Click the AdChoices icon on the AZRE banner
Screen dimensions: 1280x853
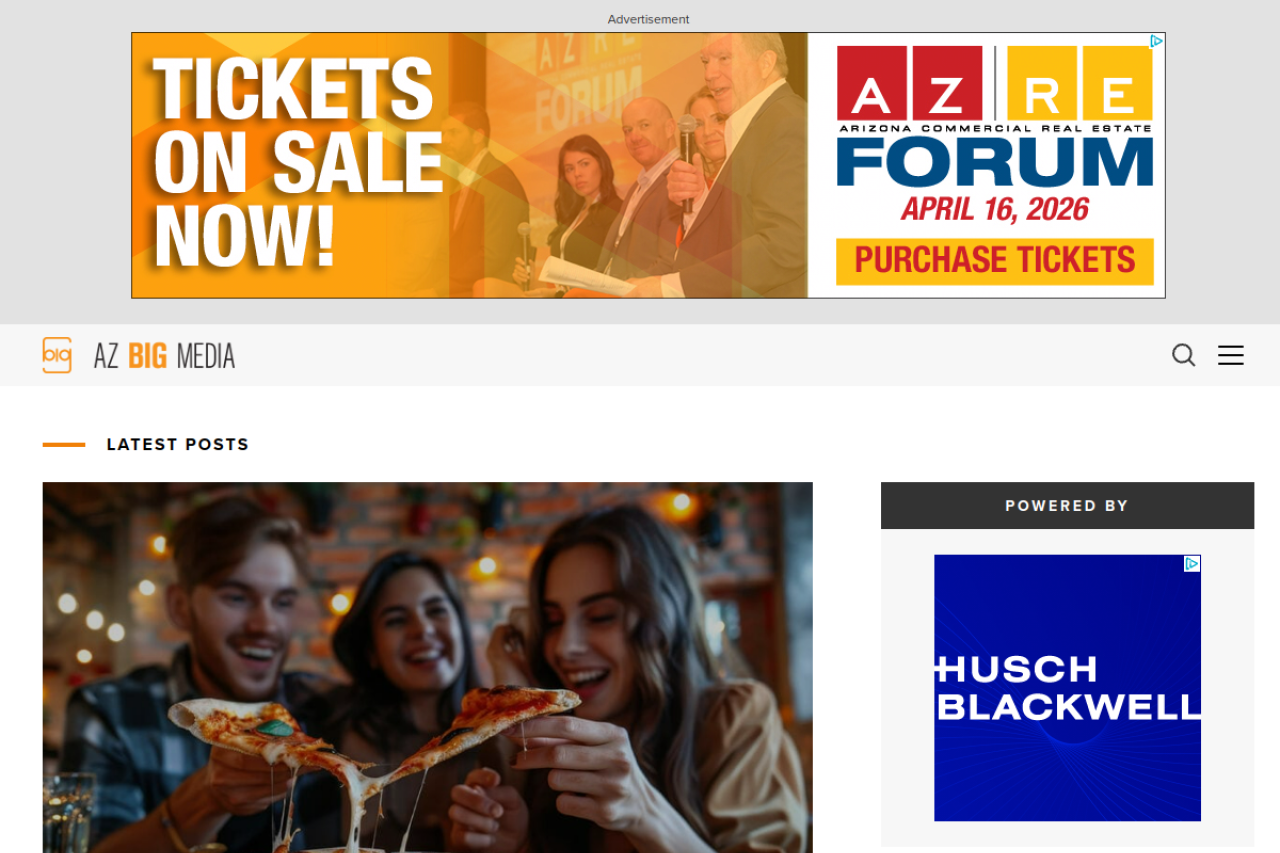1156,41
